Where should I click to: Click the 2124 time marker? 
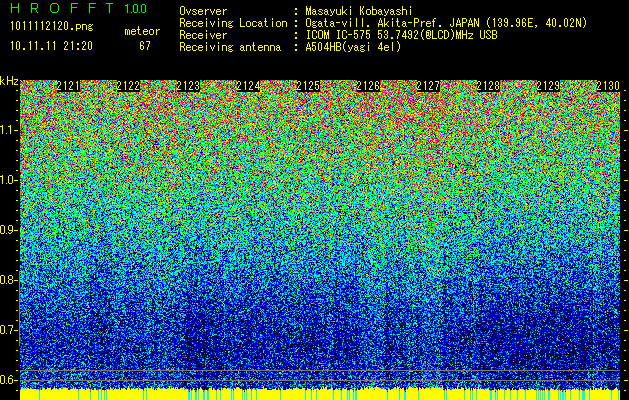[248, 86]
